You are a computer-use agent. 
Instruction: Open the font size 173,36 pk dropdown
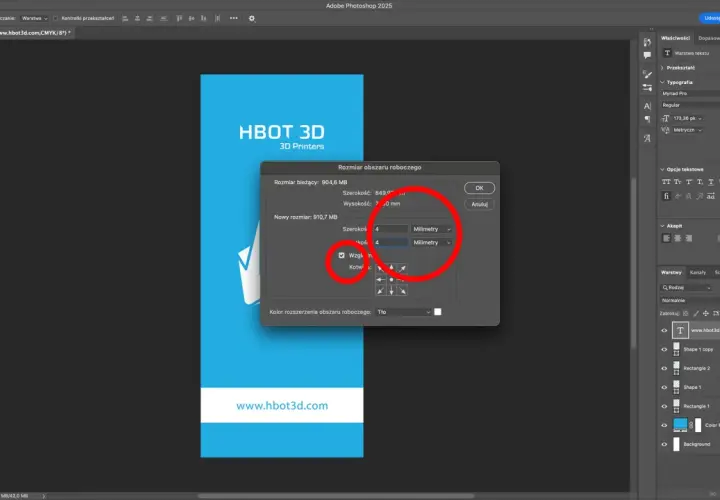click(x=688, y=118)
